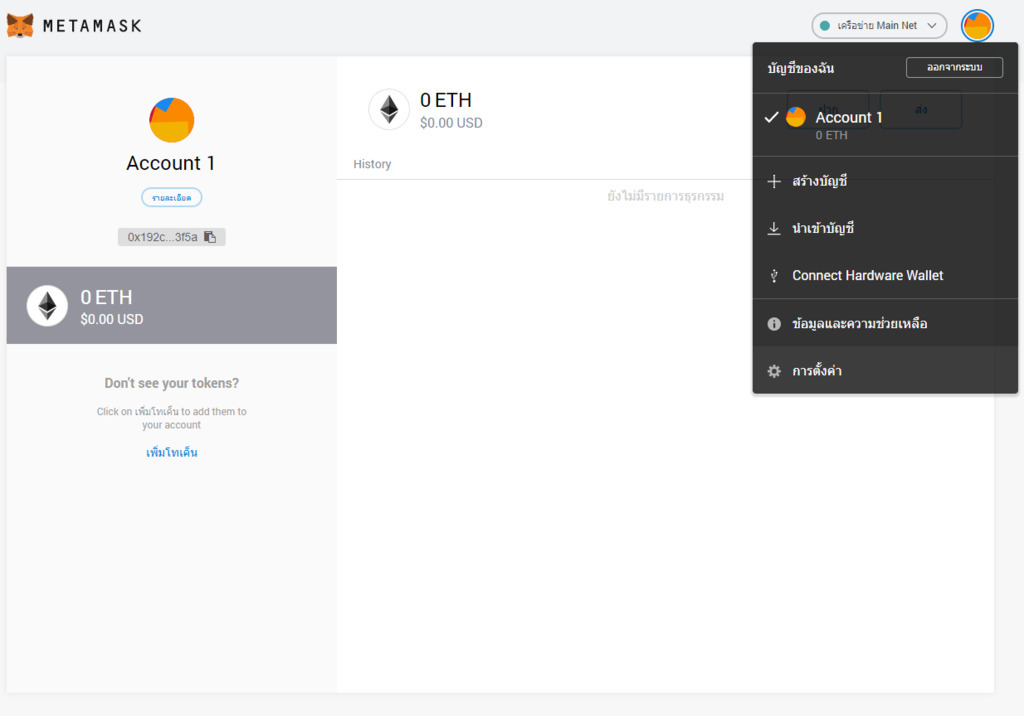Click the เพิ่มโทเค็น add token link

[x=171, y=453]
